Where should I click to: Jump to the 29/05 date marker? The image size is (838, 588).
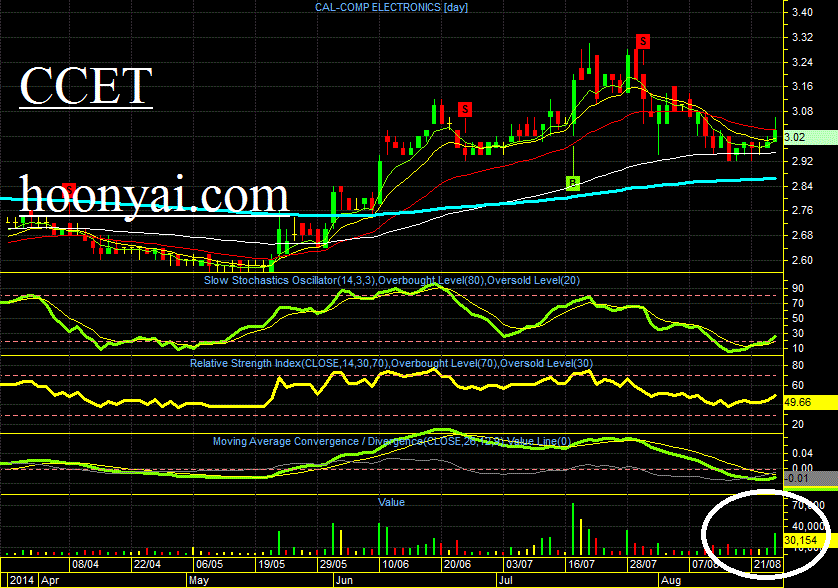tap(333, 564)
